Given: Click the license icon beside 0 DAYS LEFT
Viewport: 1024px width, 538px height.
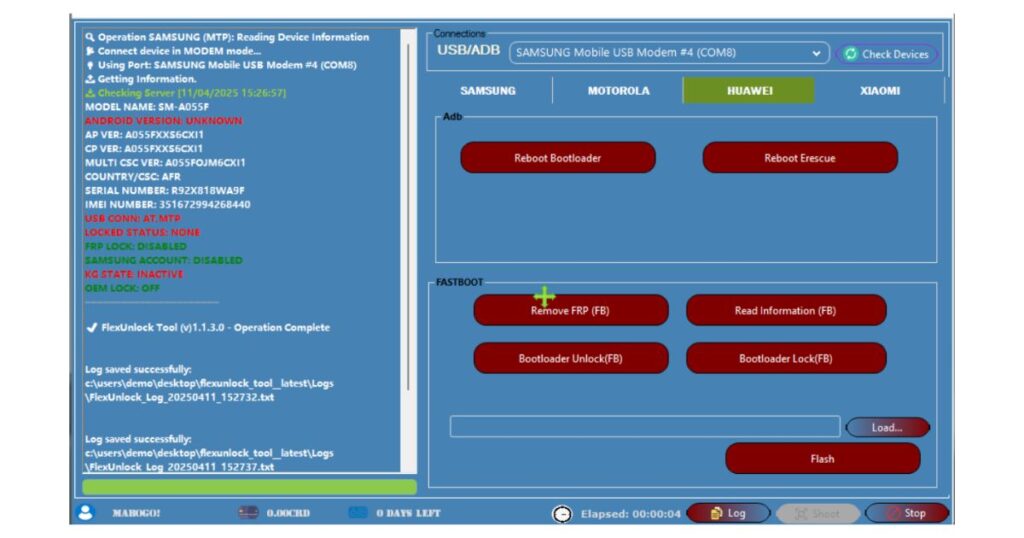Looking at the screenshot, I should pyautogui.click(x=358, y=513).
